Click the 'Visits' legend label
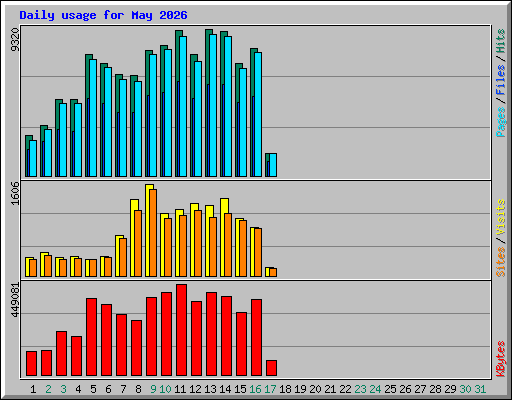The height and width of the screenshot is (400, 512). coord(500,218)
